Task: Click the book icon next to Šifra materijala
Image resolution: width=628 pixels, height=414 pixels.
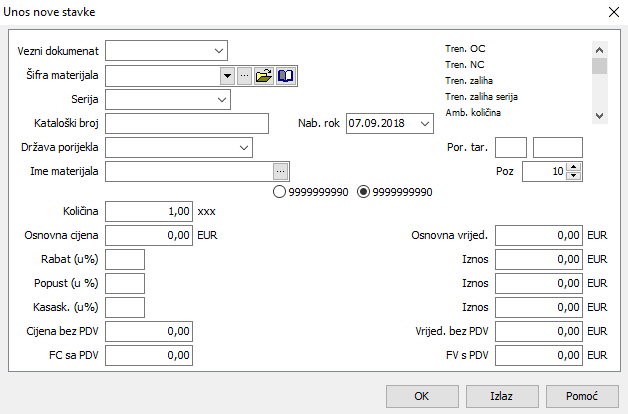Action: 286,75
